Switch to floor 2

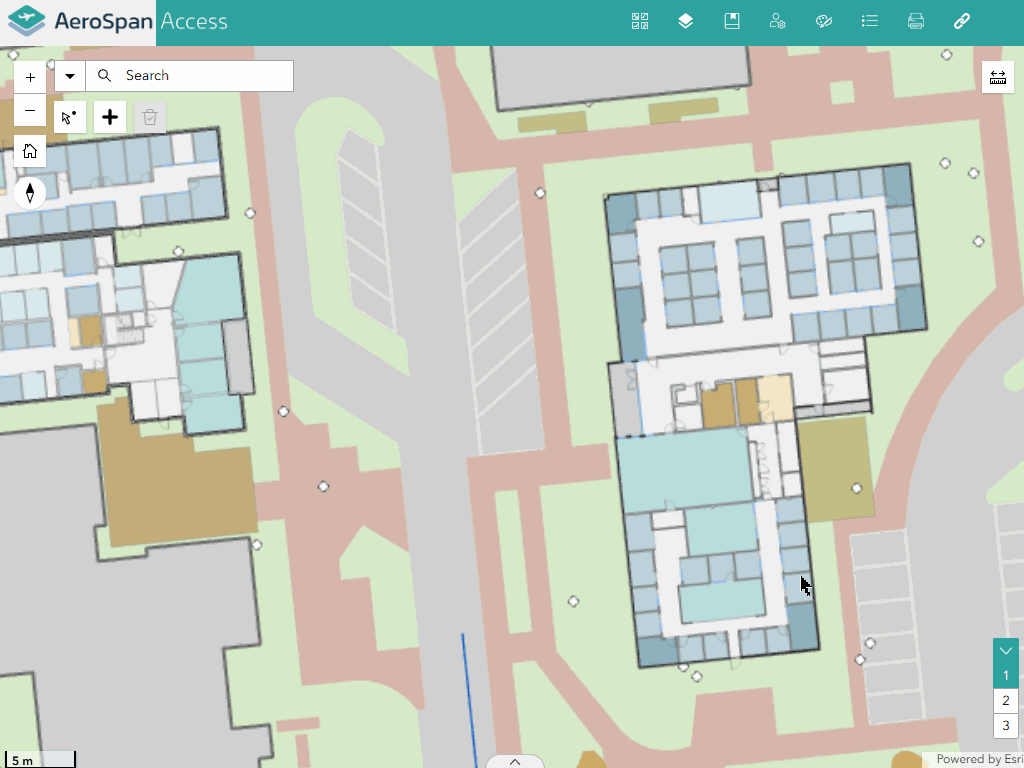(x=1006, y=701)
